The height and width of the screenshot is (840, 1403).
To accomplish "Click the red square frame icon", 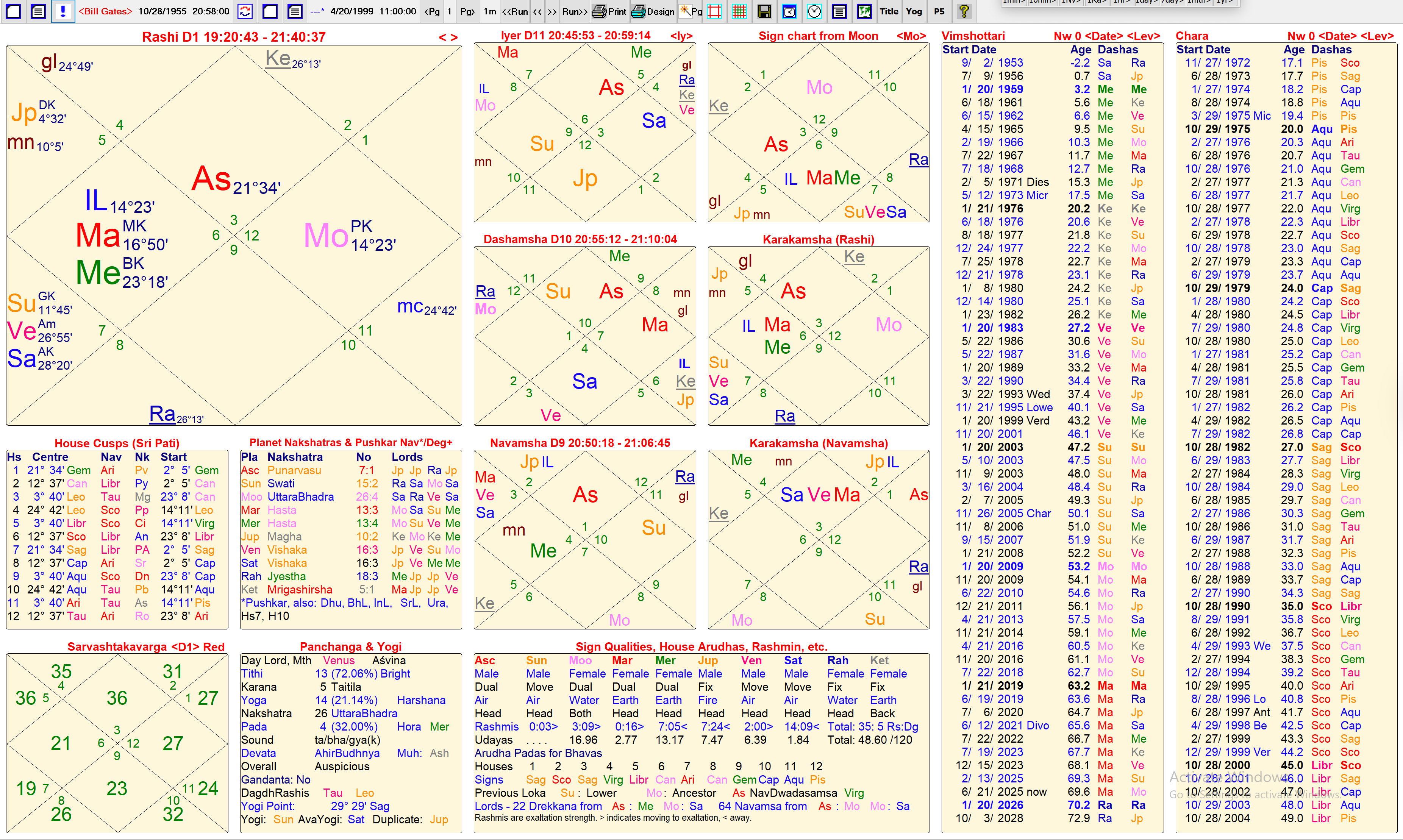I will (715, 11).
